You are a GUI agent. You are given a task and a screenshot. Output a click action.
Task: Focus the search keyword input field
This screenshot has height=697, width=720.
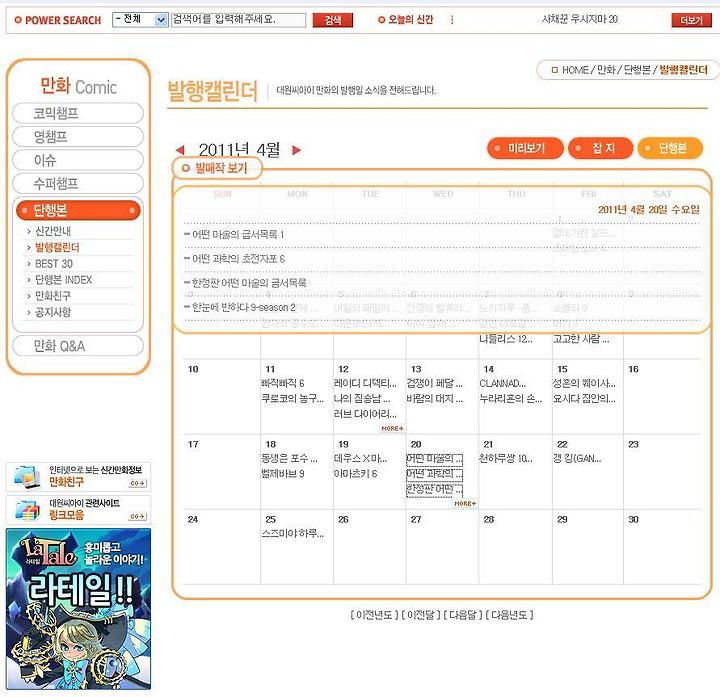[x=238, y=20]
